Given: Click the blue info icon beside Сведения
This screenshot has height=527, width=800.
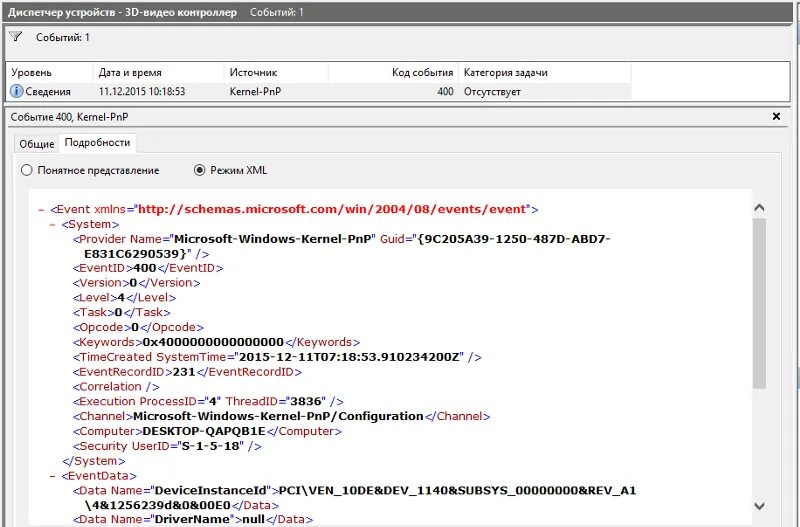Looking at the screenshot, I should click(17, 91).
